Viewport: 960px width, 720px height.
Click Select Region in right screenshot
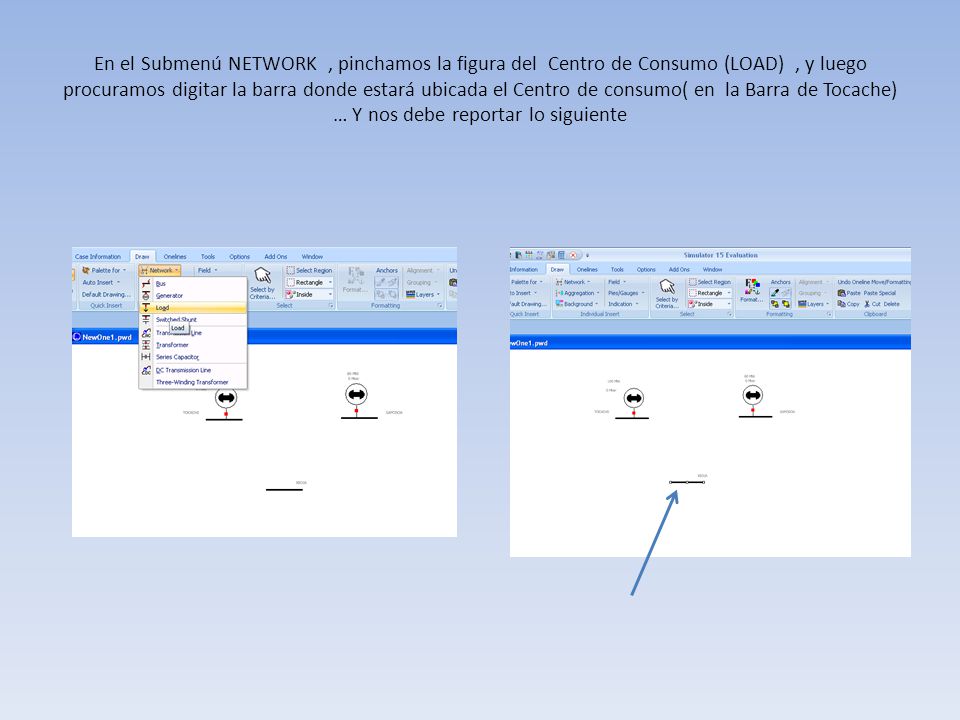[710, 282]
